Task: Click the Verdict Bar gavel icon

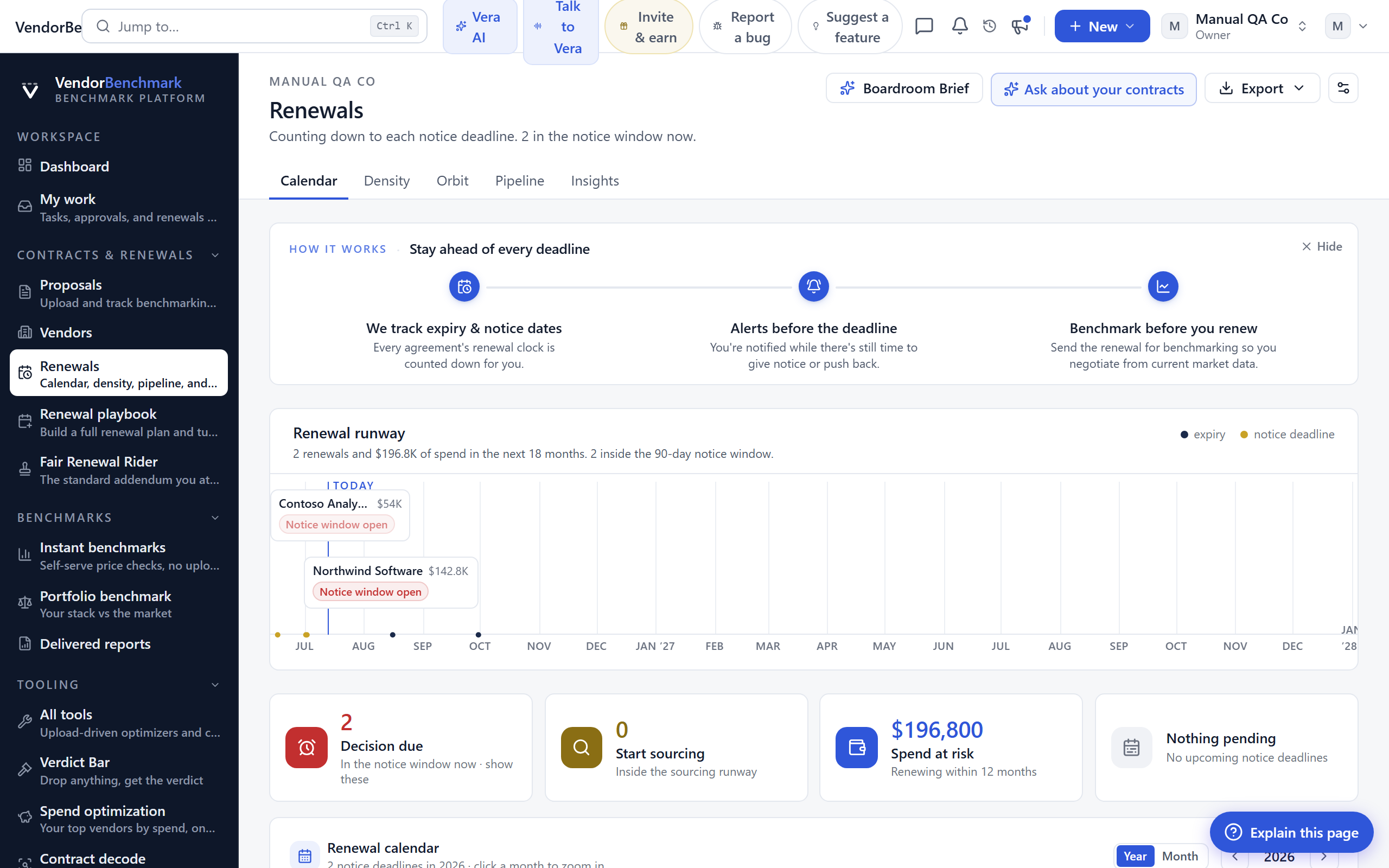Action: [24, 769]
